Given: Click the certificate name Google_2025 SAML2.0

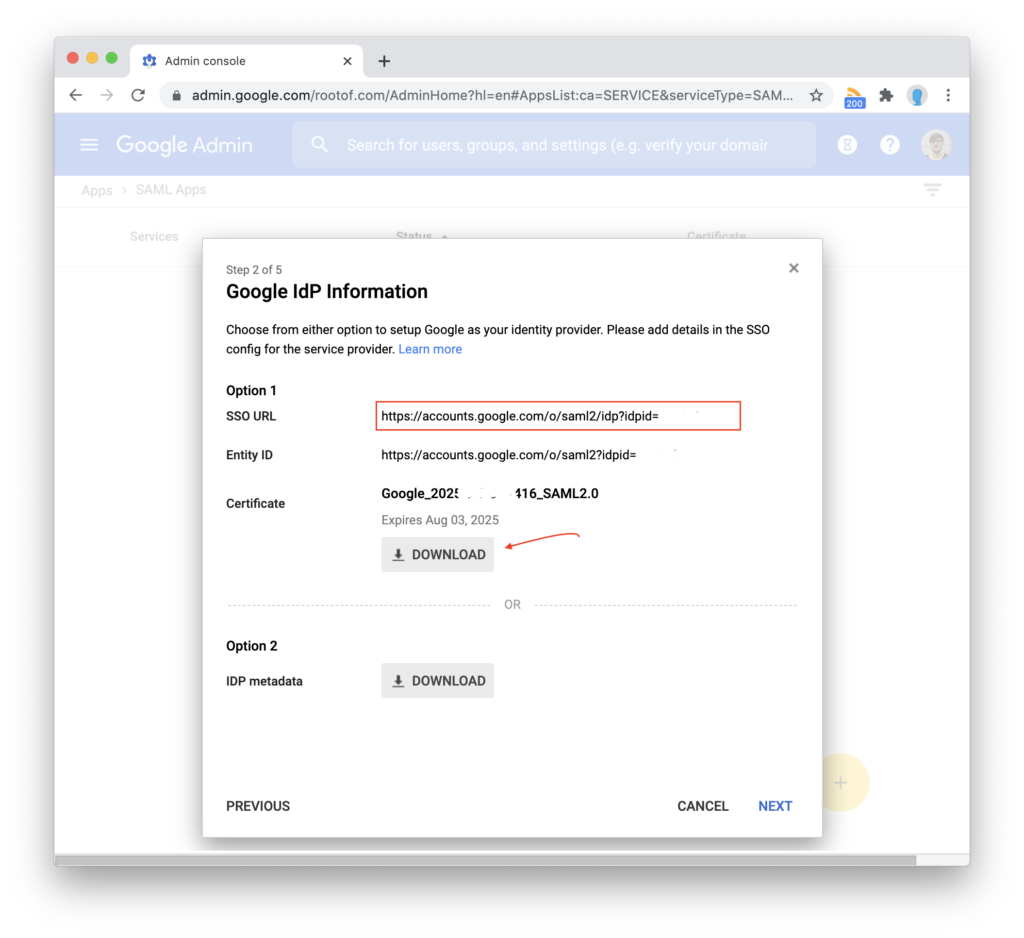Looking at the screenshot, I should click(x=490, y=494).
